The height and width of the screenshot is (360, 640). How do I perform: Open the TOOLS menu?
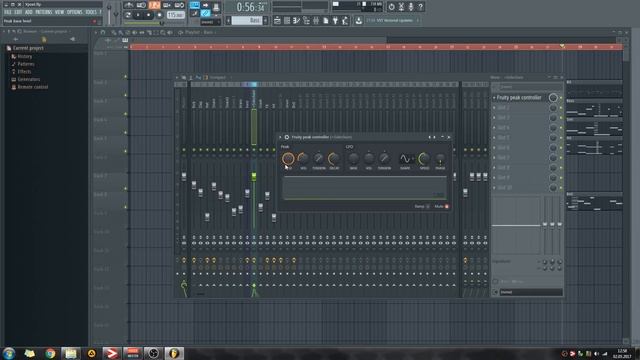point(91,13)
